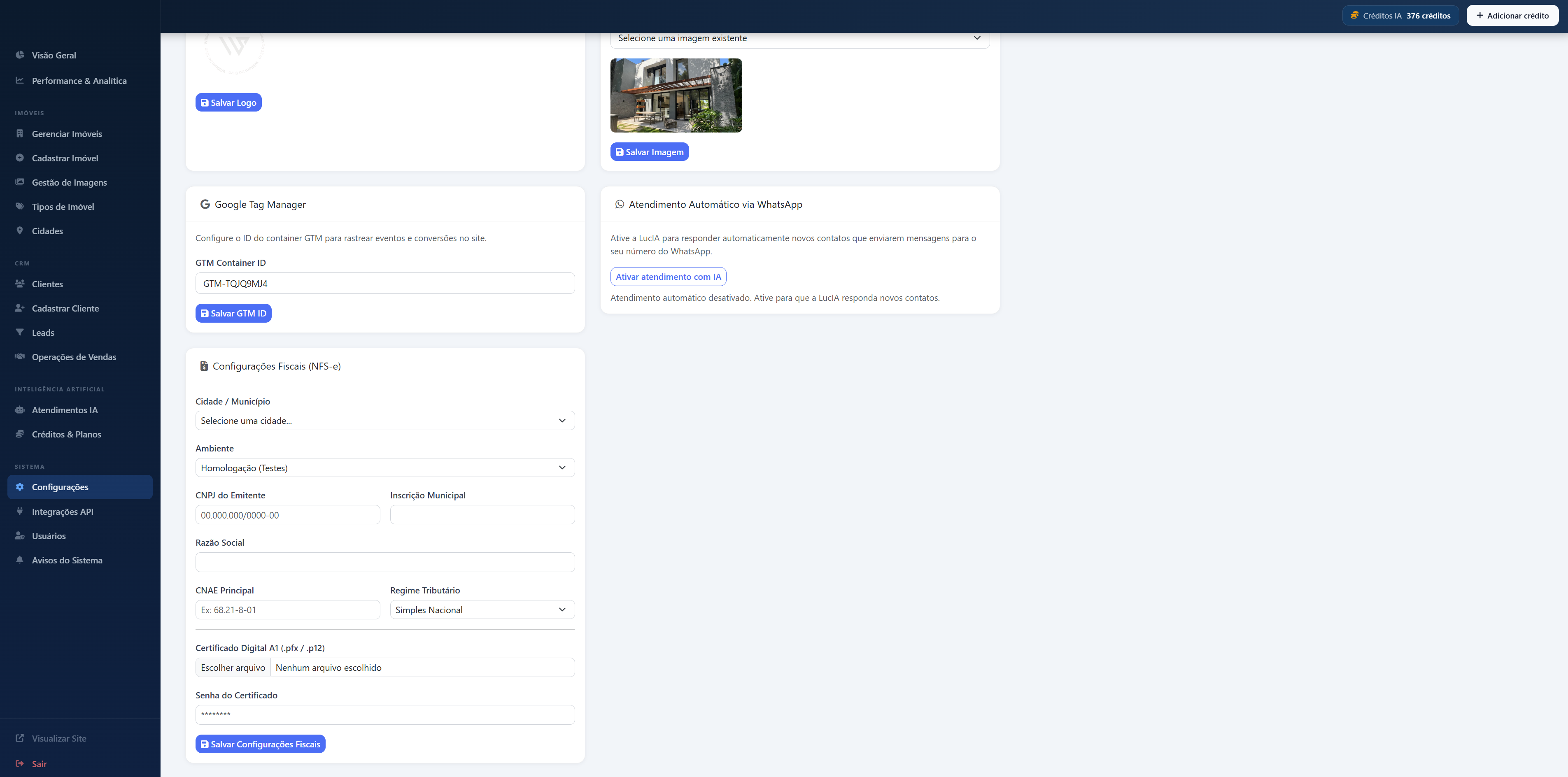Expand the Selecione uma imagem existente dropdown
1568x777 pixels.
click(799, 38)
